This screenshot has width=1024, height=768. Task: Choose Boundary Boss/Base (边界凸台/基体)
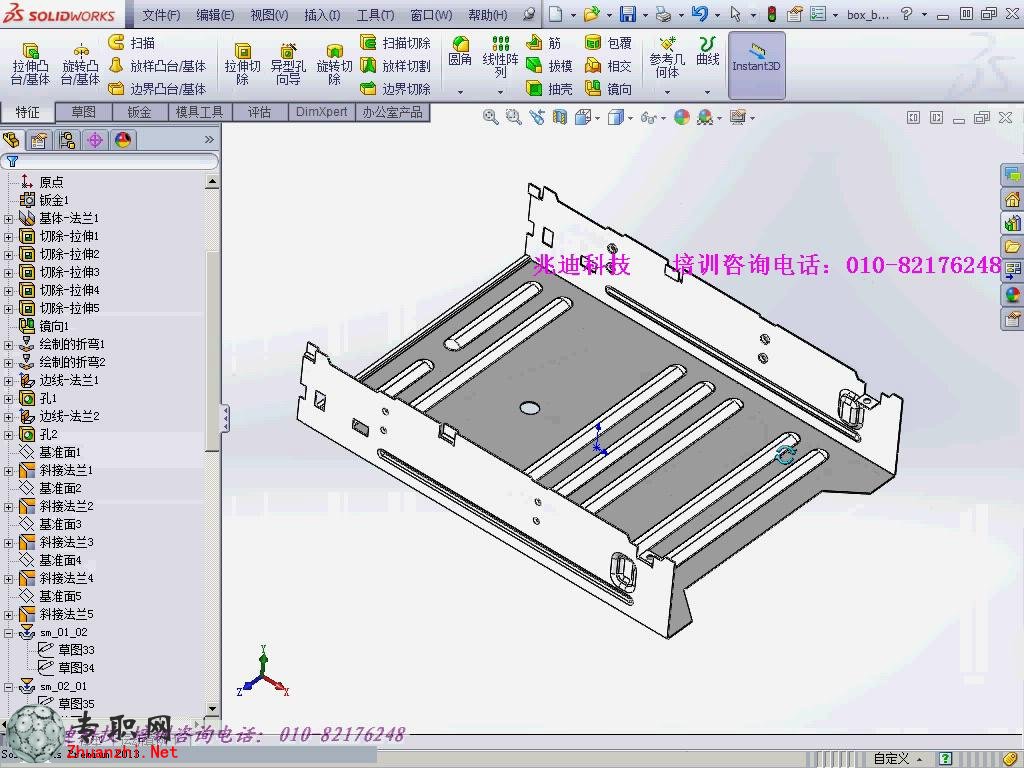[x=157, y=89]
